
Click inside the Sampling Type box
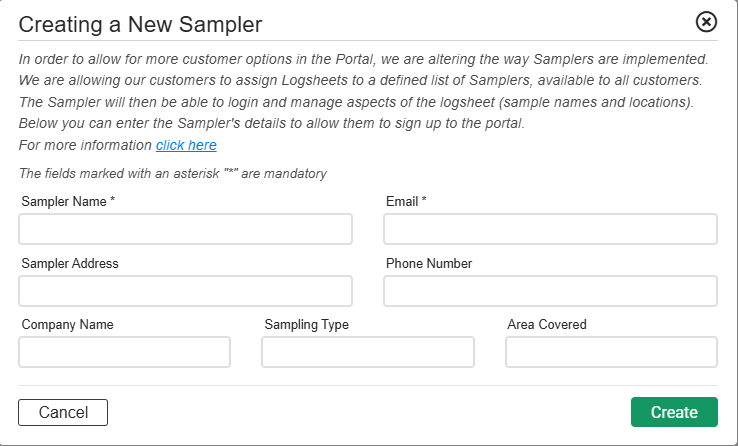pos(367,352)
